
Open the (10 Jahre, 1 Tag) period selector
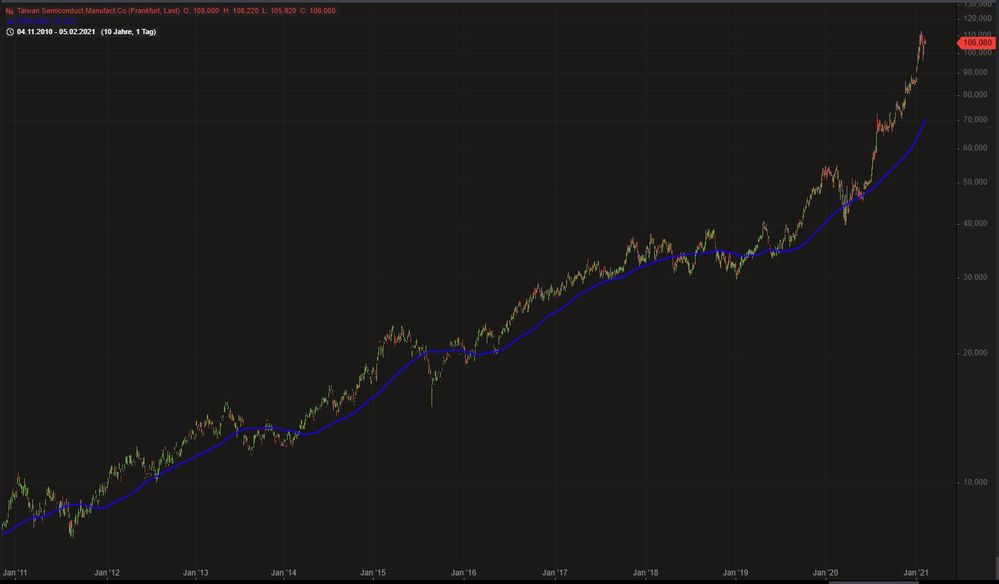[x=128, y=31]
